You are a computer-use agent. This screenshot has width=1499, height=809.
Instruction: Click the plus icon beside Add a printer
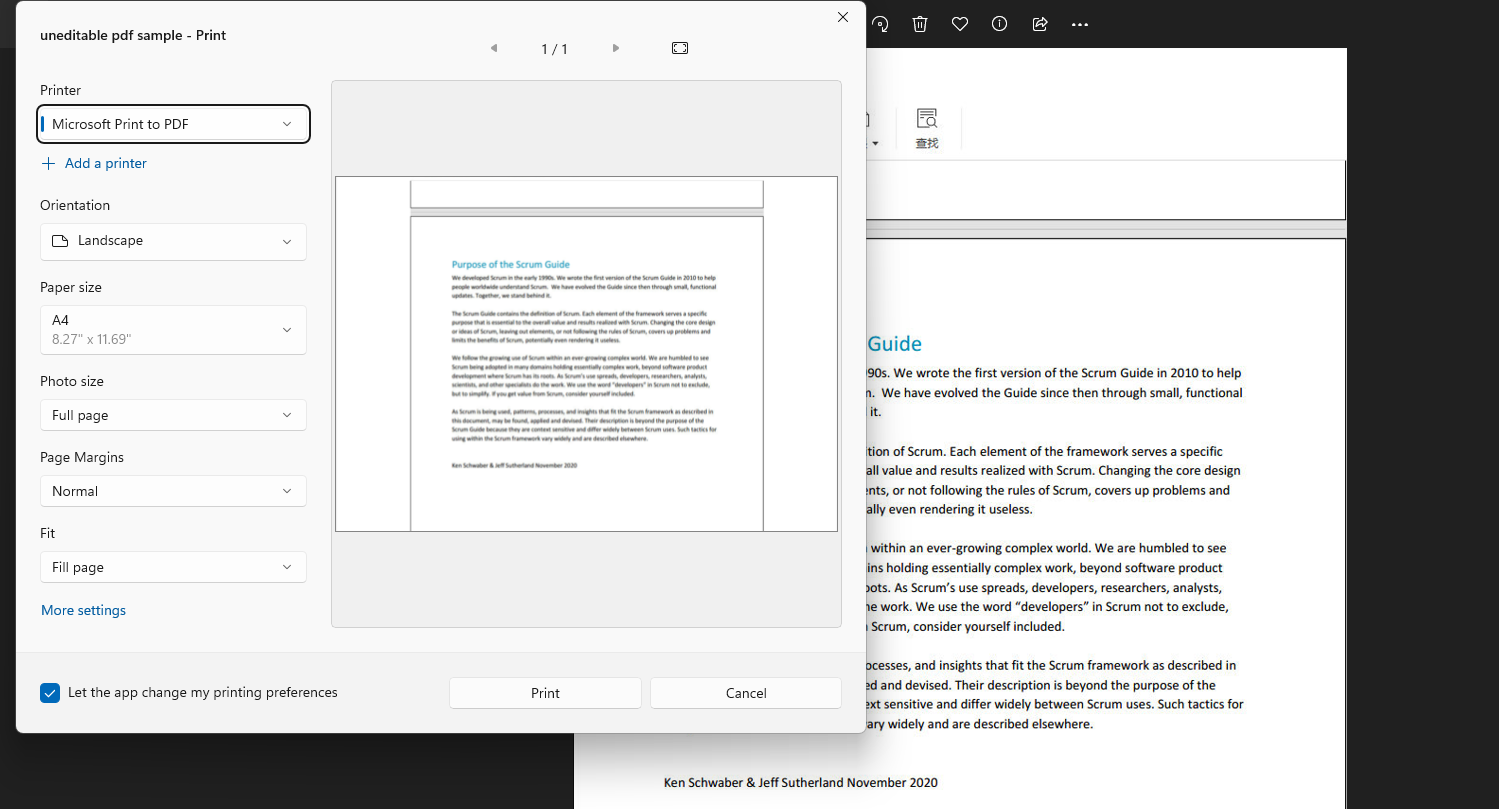pos(48,163)
